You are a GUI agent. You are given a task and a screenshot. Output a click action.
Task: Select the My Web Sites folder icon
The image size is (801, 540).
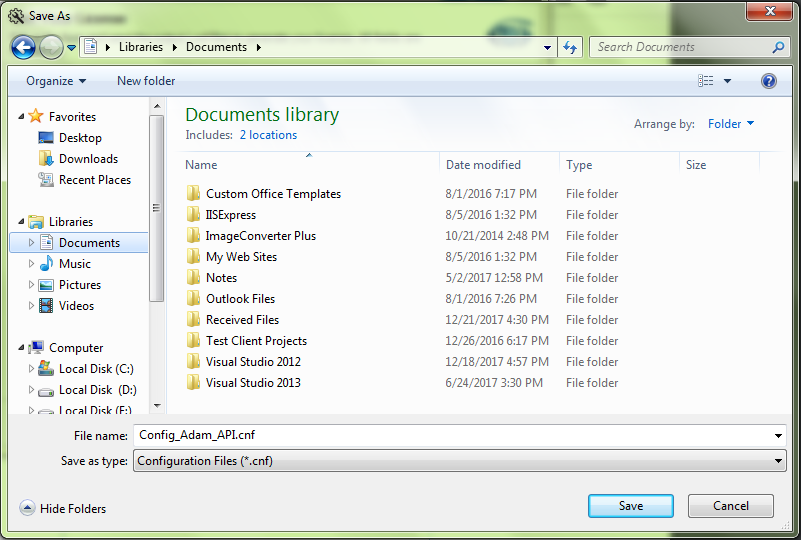[193, 256]
